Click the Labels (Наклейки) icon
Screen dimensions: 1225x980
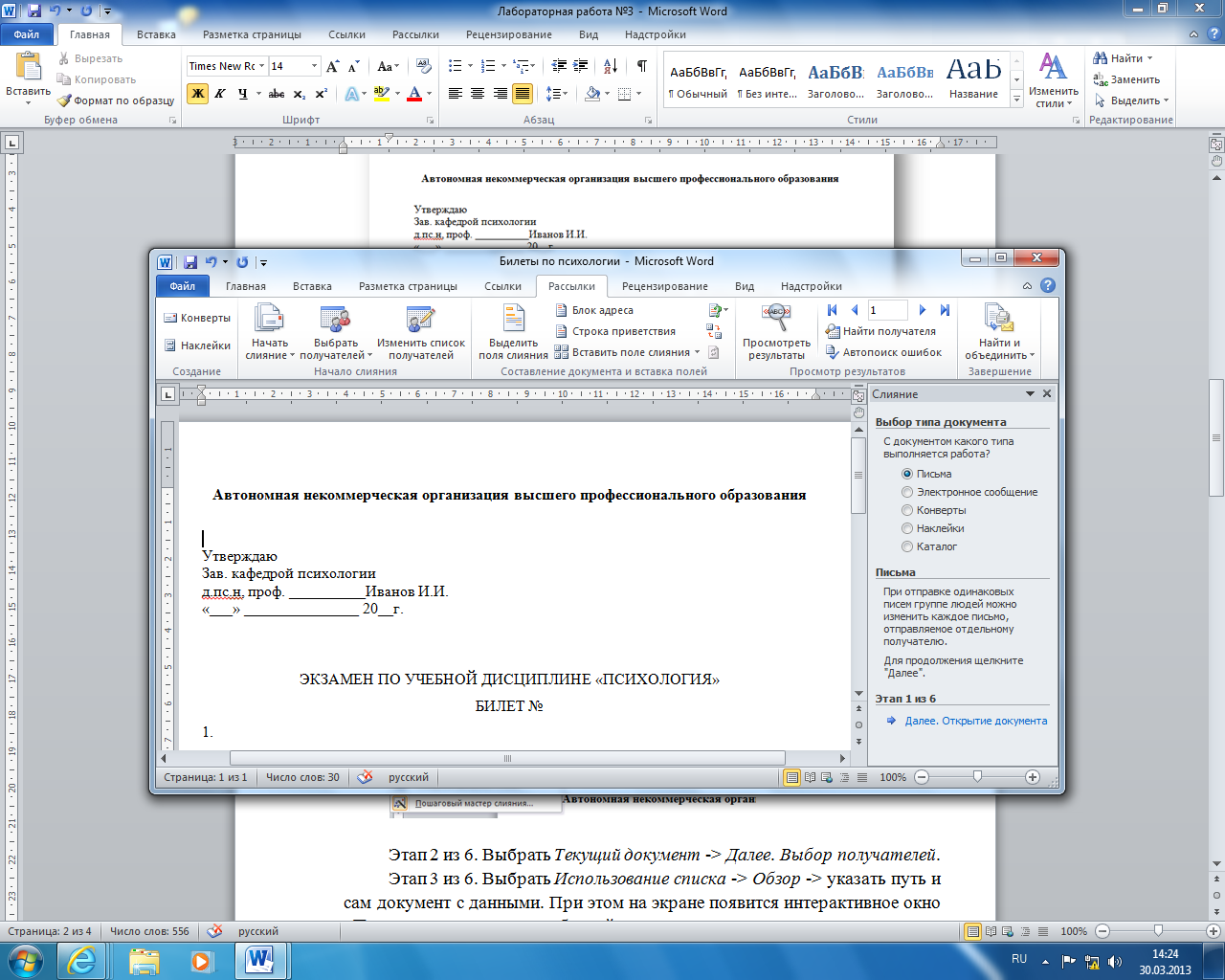[x=170, y=345]
